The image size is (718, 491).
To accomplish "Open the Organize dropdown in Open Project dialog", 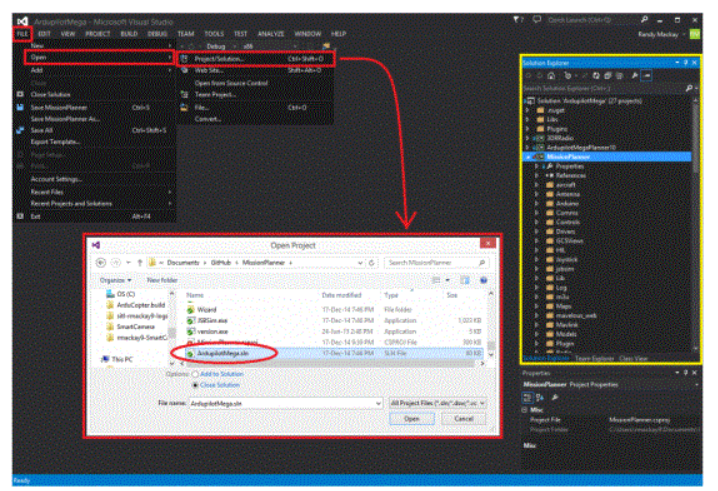I will coord(115,280).
